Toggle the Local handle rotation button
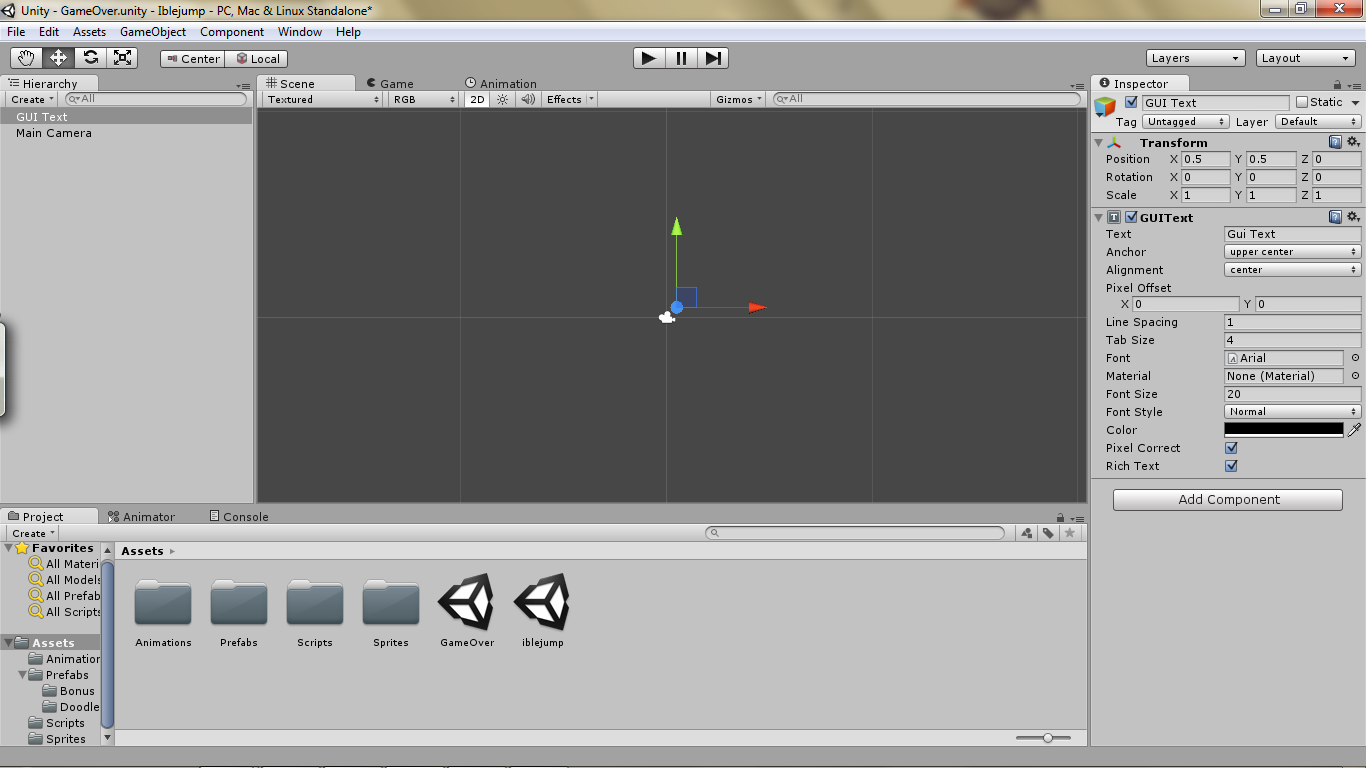 point(256,59)
